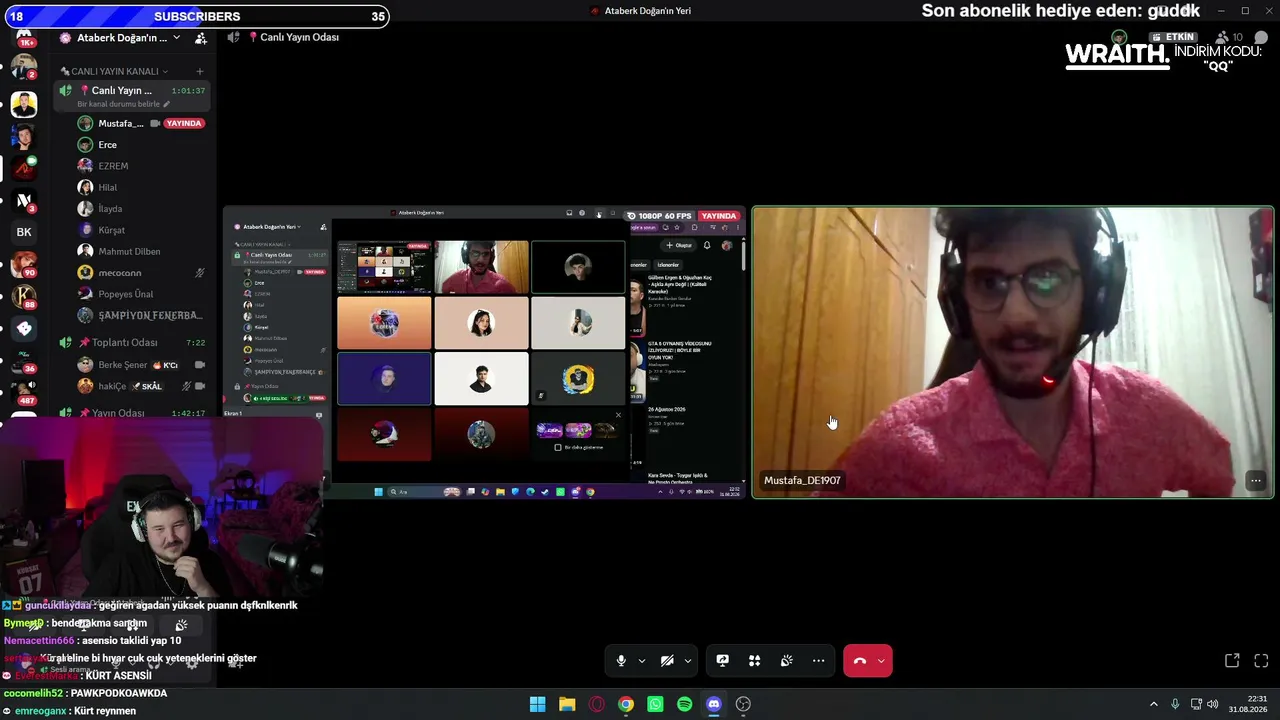Select user ŞAMPİYON FENERBA... in channel

coord(140,315)
